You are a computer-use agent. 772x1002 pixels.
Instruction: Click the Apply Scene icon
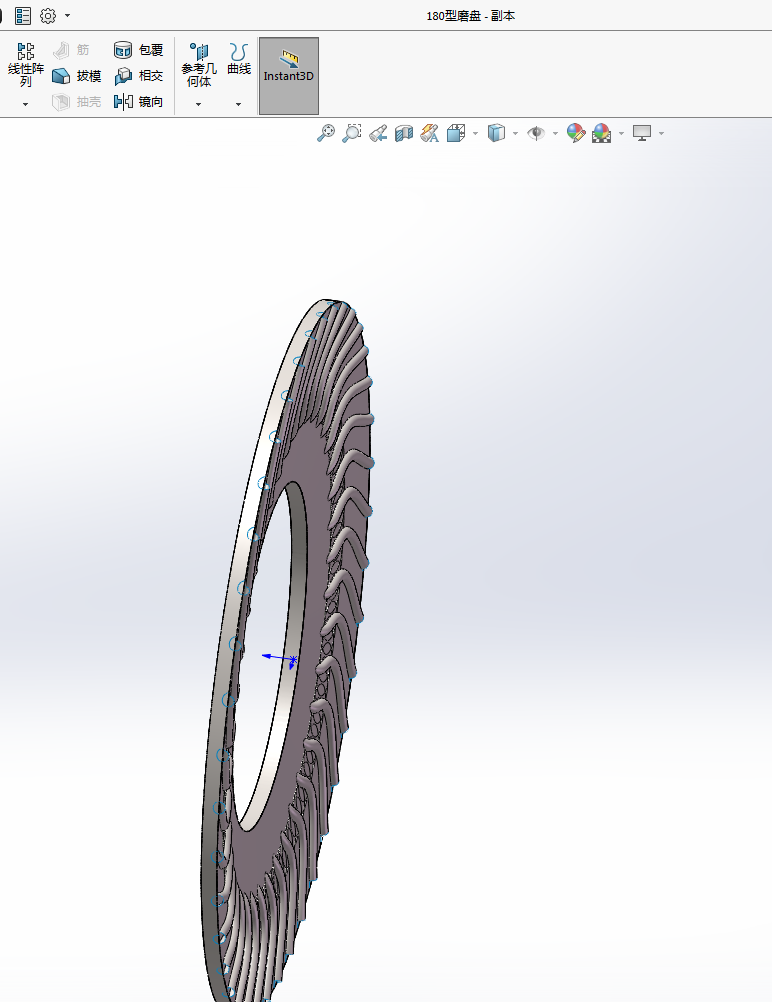pos(601,133)
